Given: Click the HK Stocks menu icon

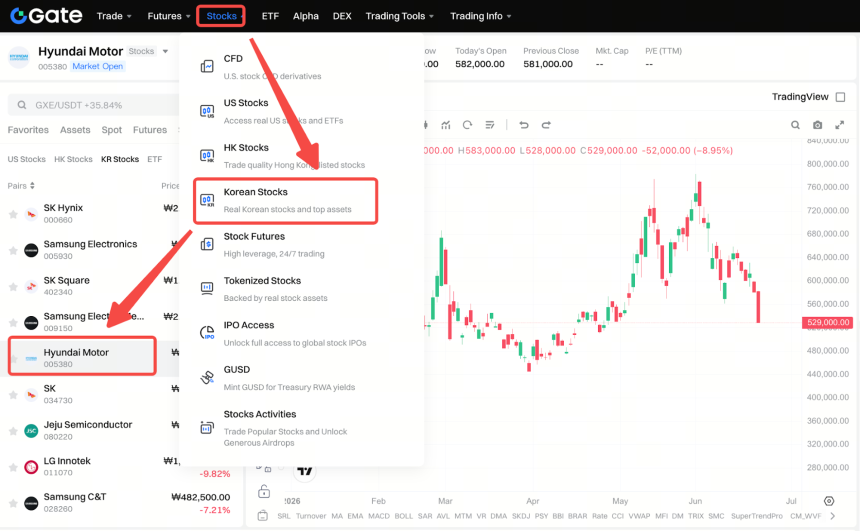Looking at the screenshot, I should point(207,156).
